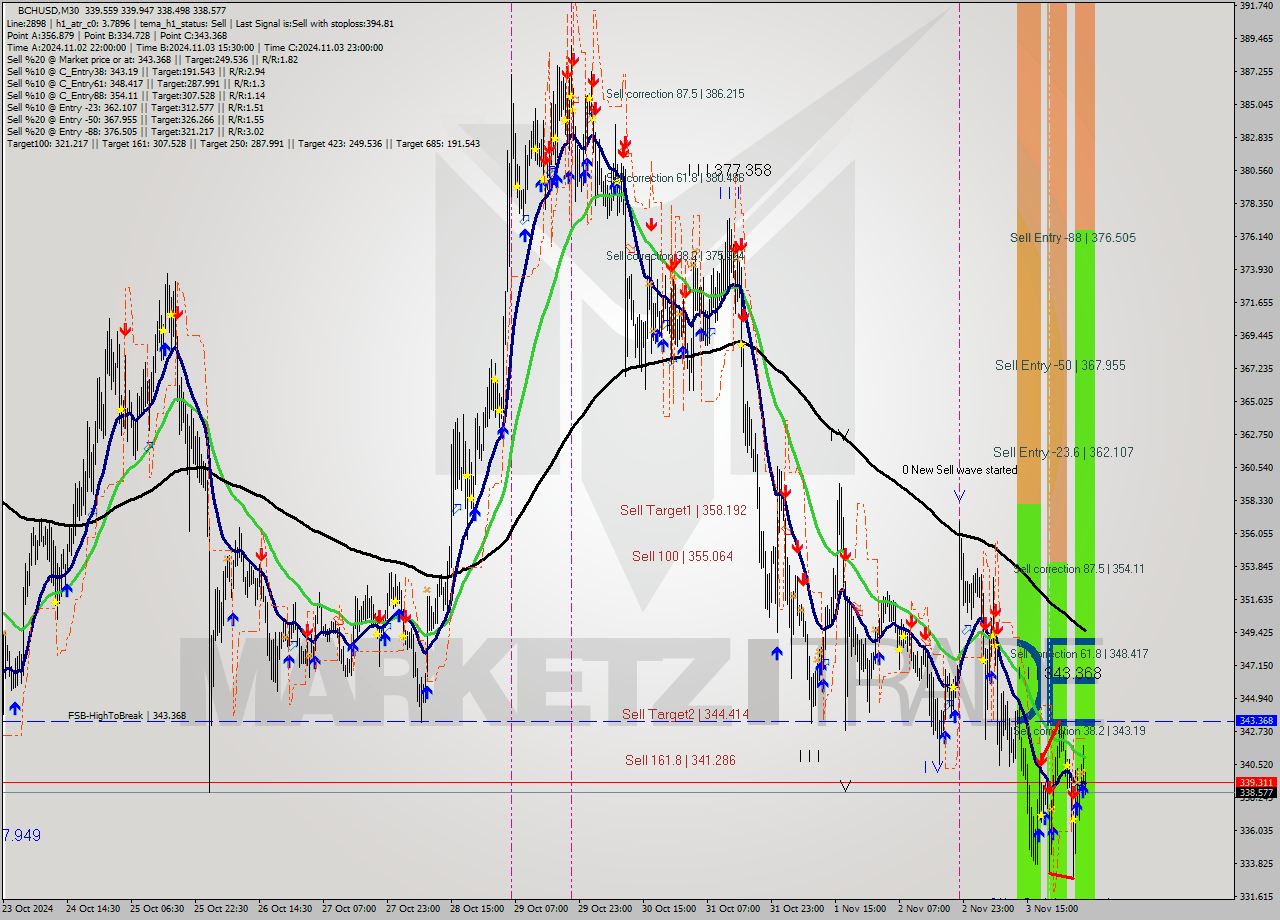The width and height of the screenshot is (1280, 920).
Task: Select the '| | | 377.358' wave label
Action: pyautogui.click(x=730, y=170)
